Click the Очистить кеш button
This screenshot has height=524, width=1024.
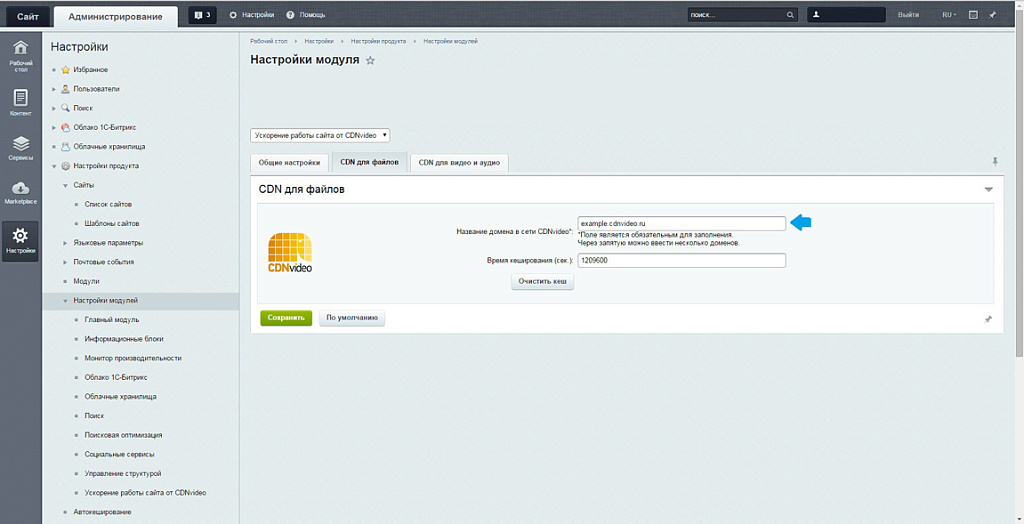544,282
